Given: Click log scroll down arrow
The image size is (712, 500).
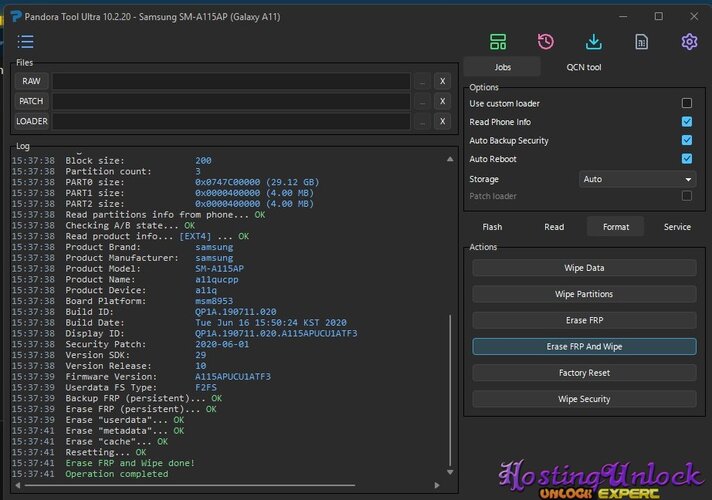Looking at the screenshot, I should coord(450,472).
